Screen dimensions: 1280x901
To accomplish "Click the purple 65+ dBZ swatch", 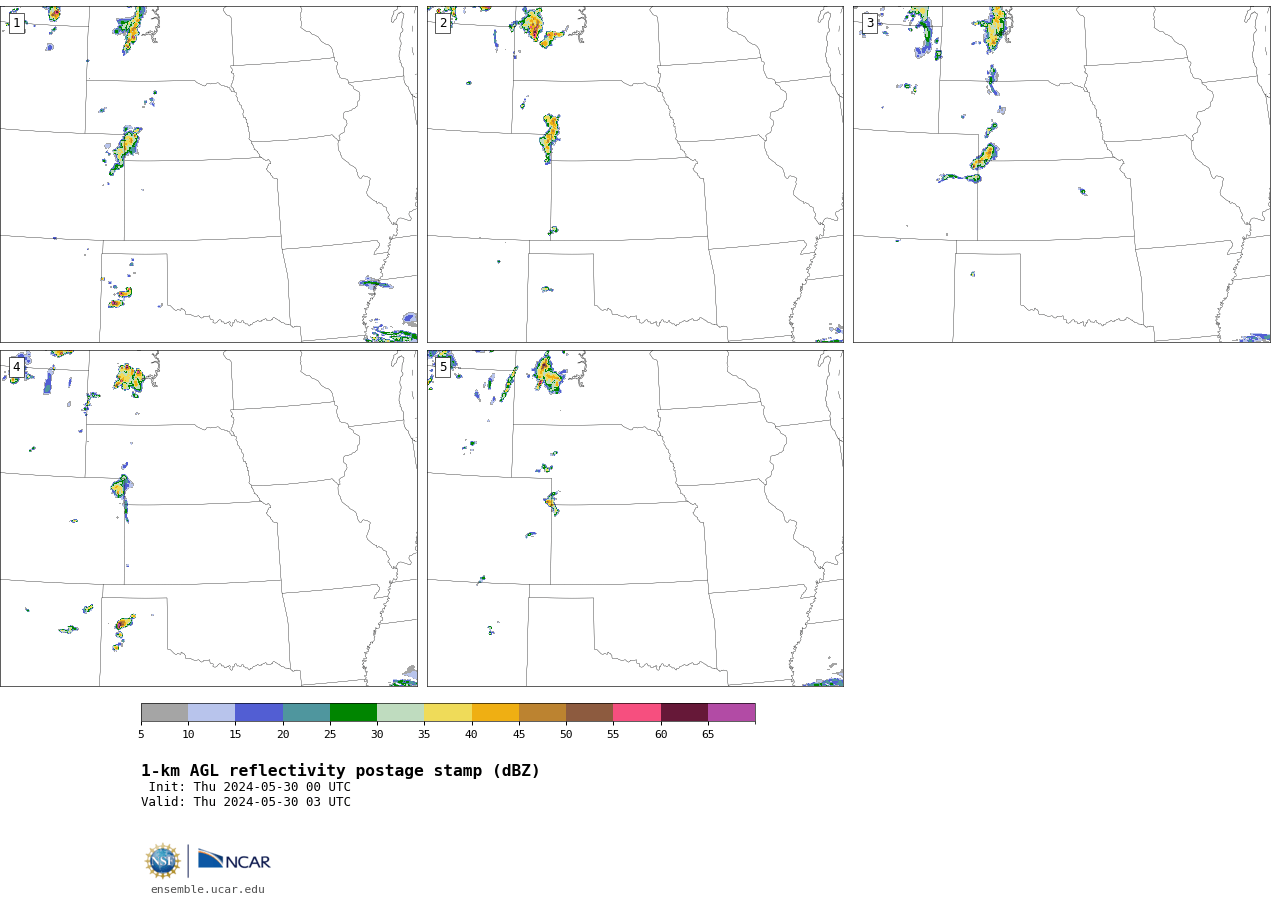I will [732, 713].
